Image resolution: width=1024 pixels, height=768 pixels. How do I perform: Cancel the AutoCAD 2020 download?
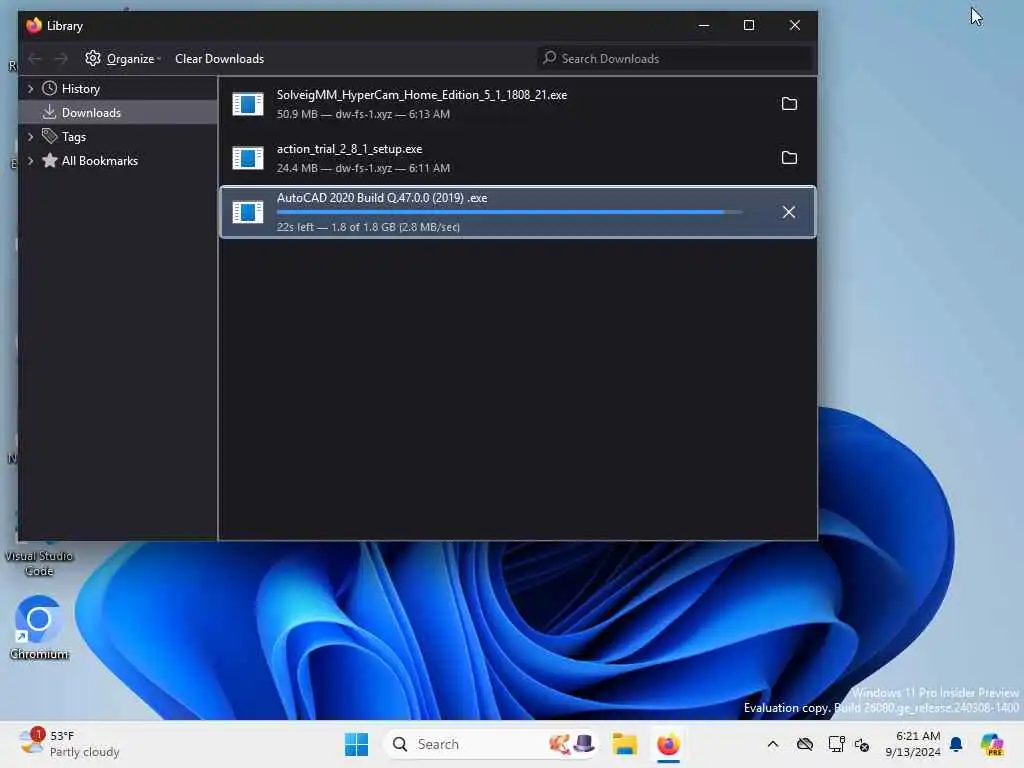point(788,212)
